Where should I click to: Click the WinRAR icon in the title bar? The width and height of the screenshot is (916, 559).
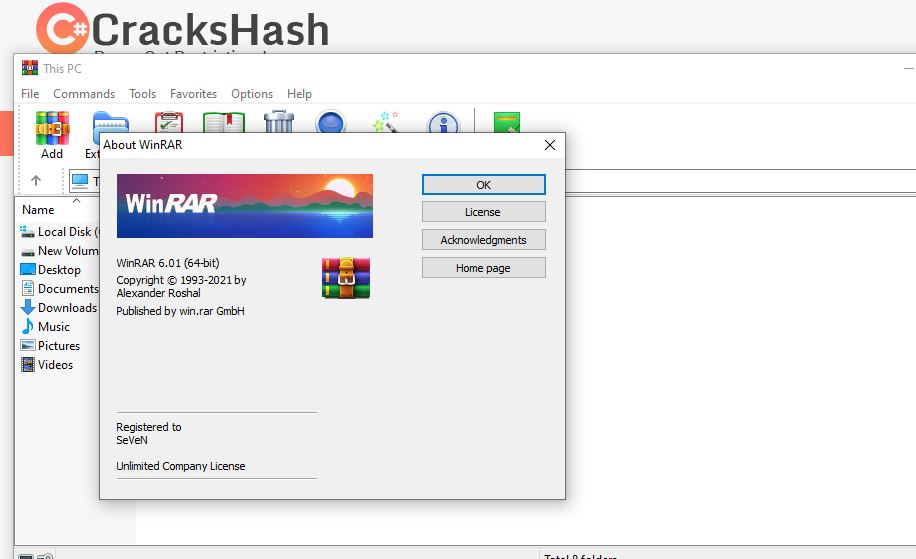click(30, 68)
